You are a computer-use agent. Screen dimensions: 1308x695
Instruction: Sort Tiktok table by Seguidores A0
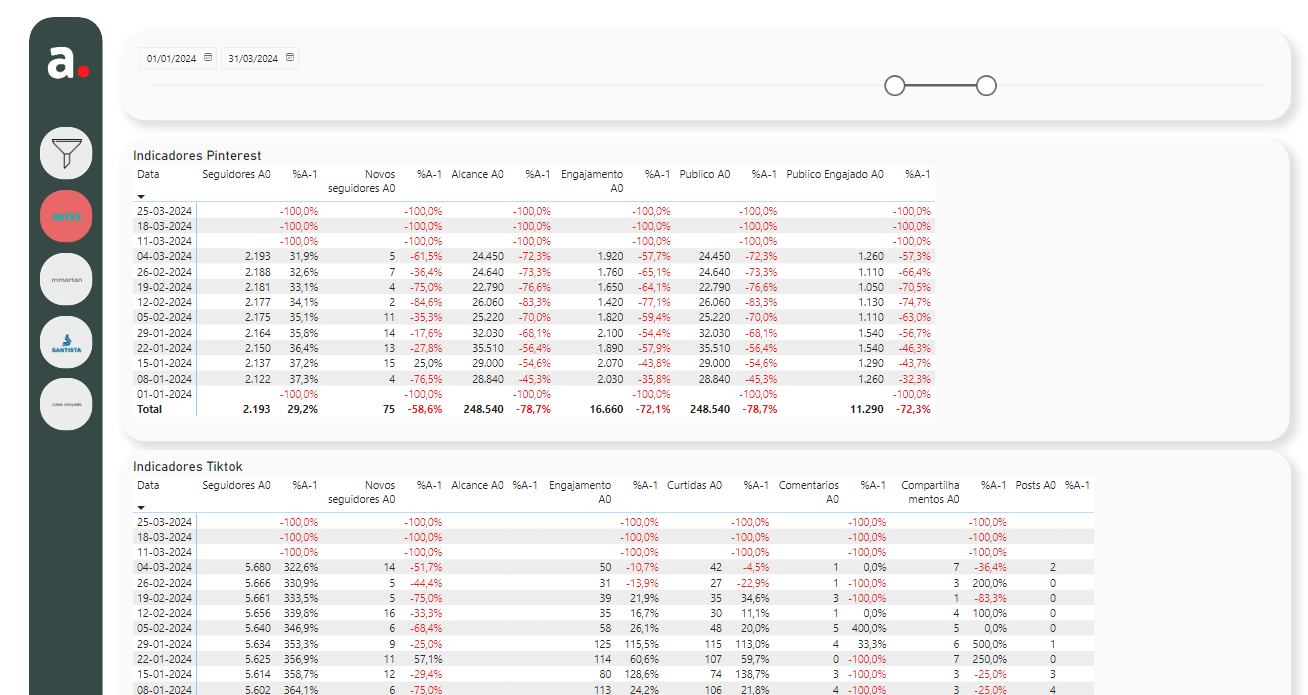point(236,485)
